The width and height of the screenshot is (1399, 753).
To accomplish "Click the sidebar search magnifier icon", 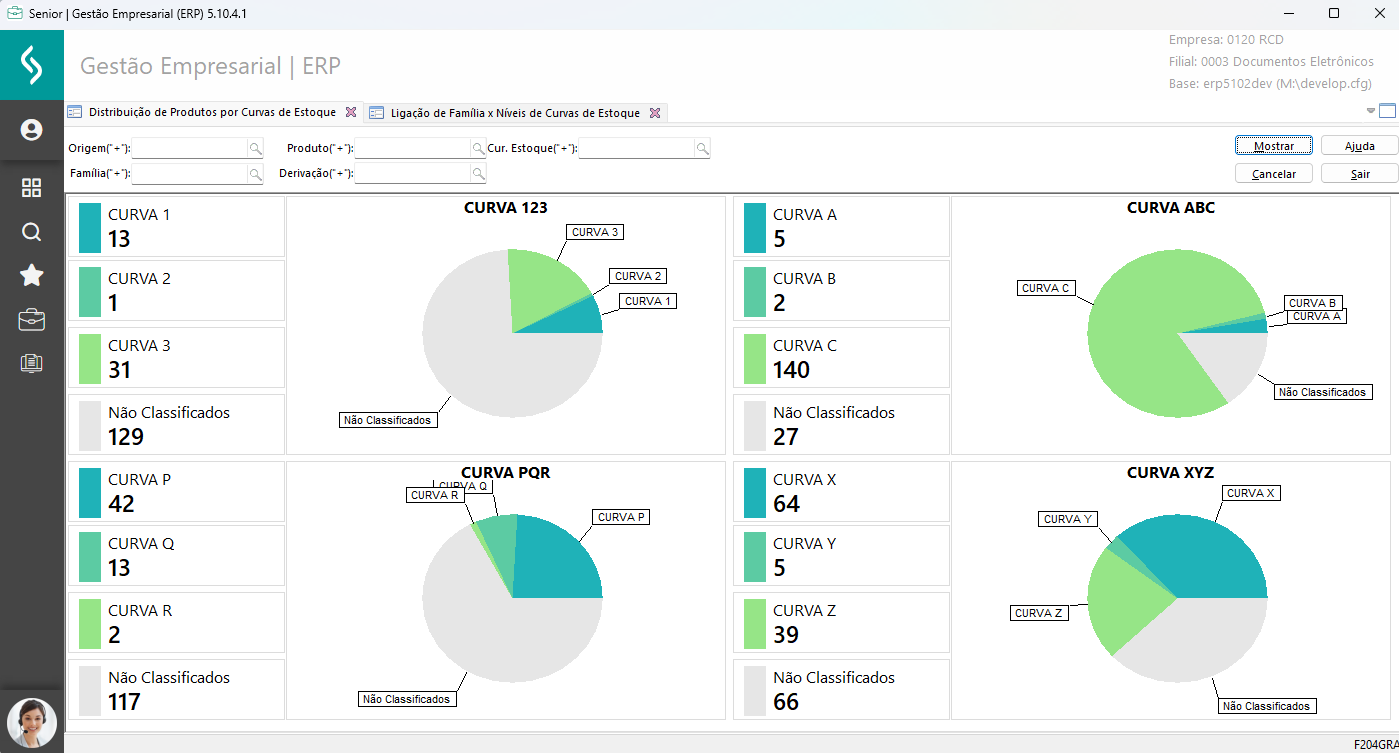I will [x=31, y=232].
